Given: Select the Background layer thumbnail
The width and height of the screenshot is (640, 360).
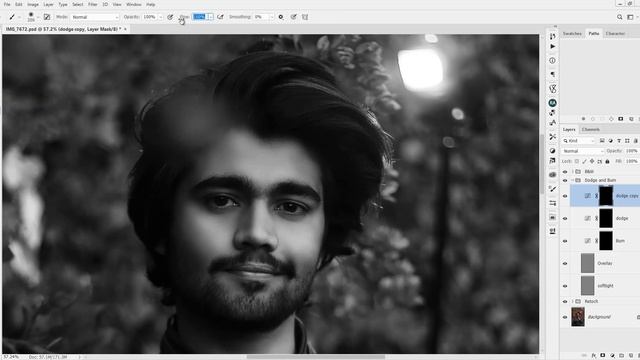Looking at the screenshot, I should (x=578, y=317).
